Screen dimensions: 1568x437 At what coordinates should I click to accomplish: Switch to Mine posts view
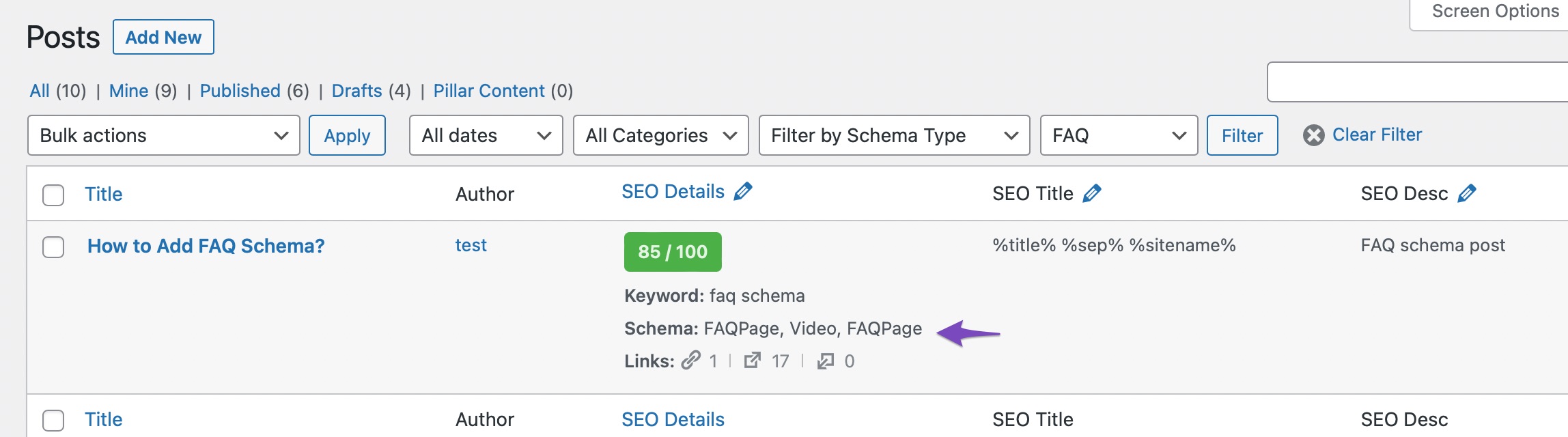tap(128, 91)
